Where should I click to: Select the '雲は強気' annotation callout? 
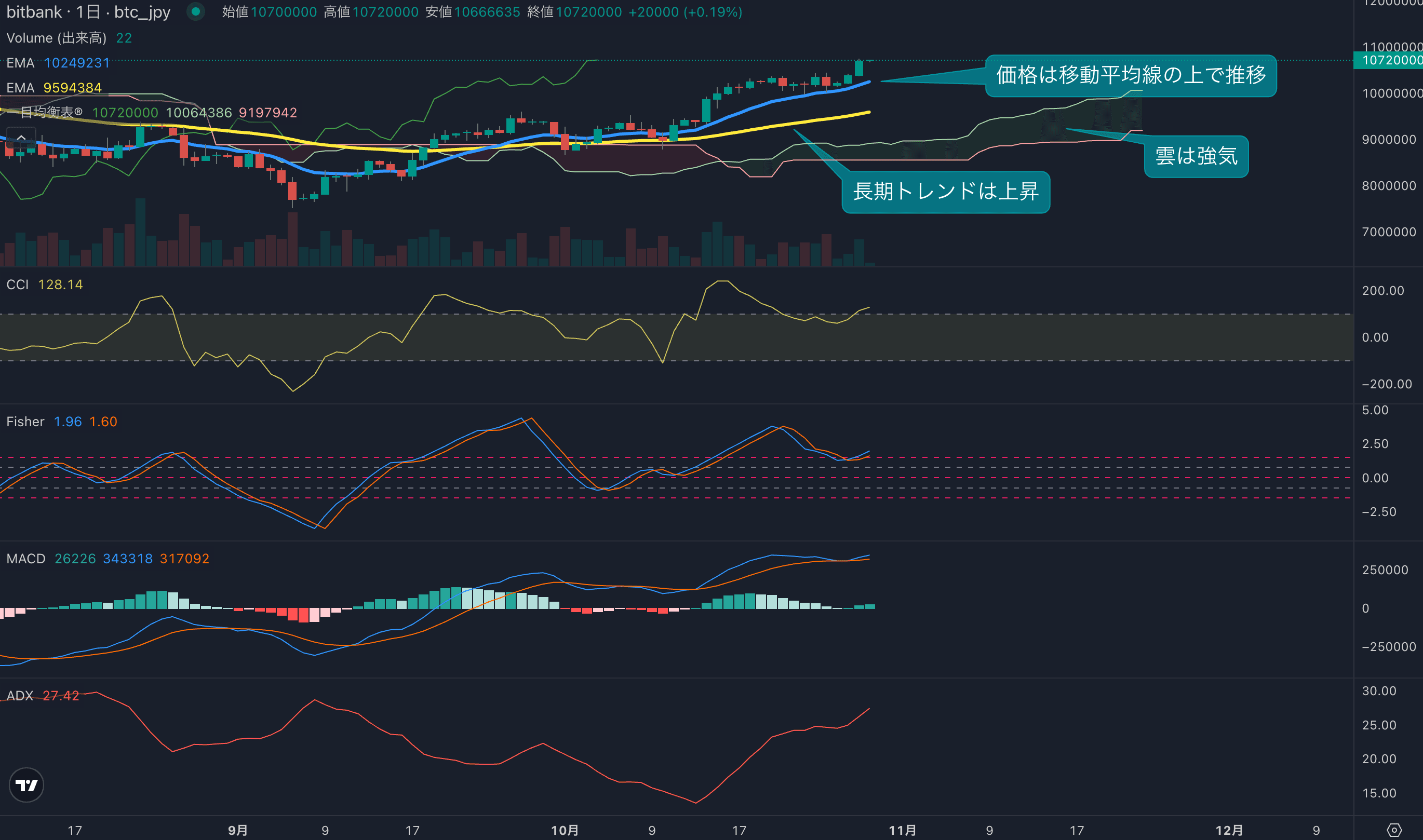[1196, 156]
